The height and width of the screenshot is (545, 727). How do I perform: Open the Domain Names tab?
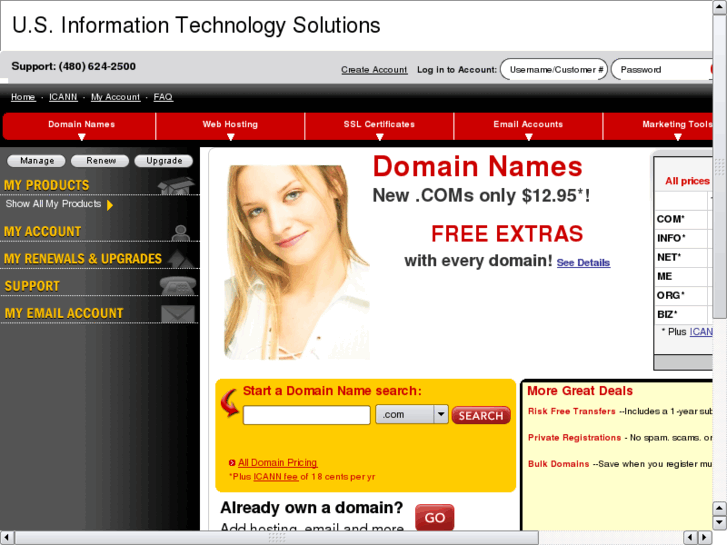pyautogui.click(x=79, y=126)
